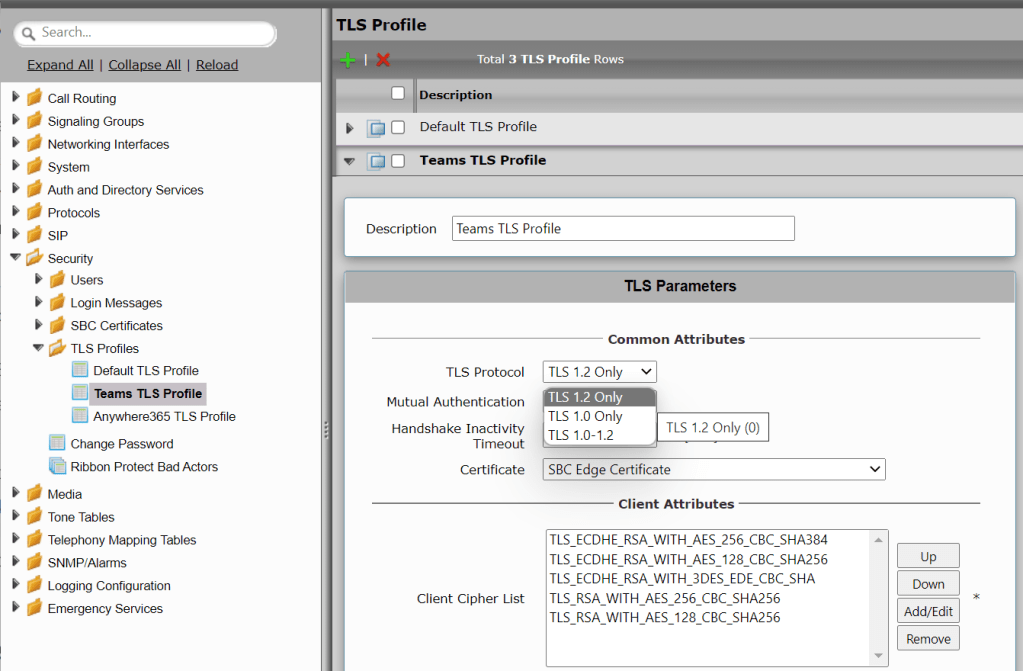Click the Collapse All link
Screen dimensions: 1023x671
(144, 65)
